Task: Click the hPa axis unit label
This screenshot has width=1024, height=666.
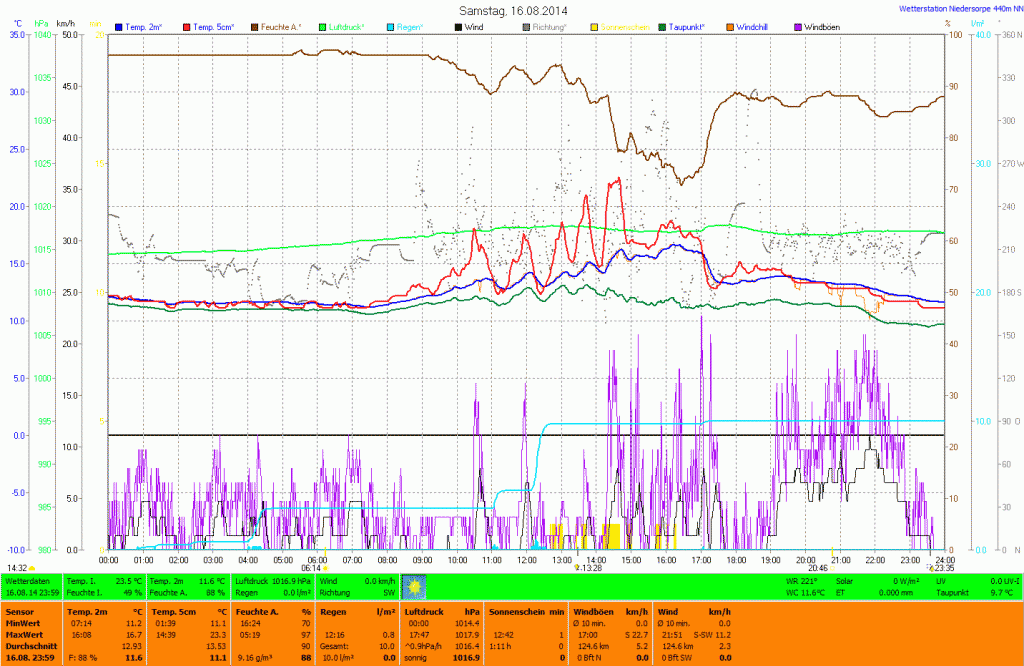Action: 41,22
